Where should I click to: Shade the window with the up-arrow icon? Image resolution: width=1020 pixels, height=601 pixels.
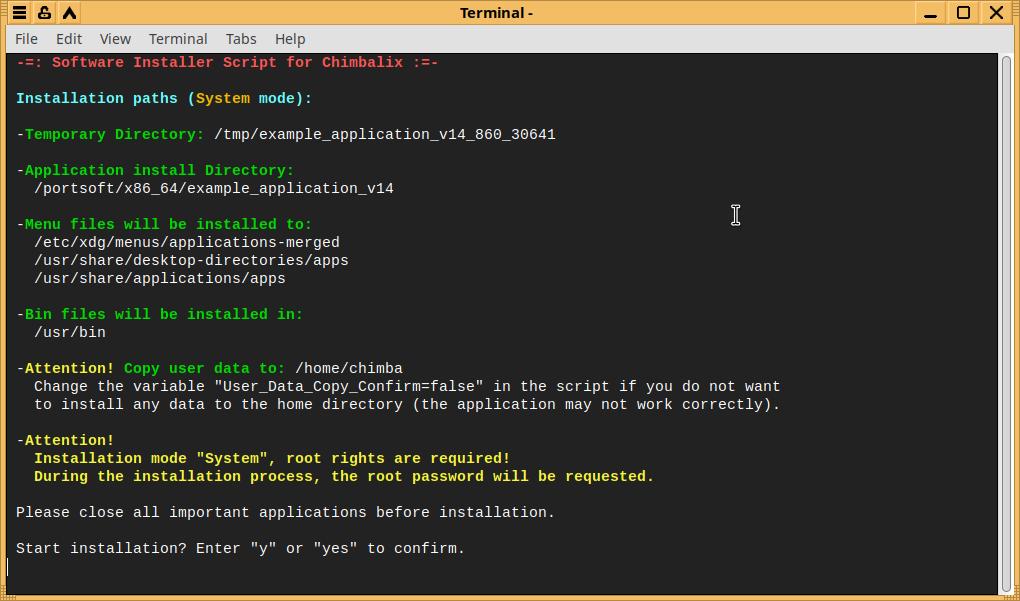(x=69, y=13)
